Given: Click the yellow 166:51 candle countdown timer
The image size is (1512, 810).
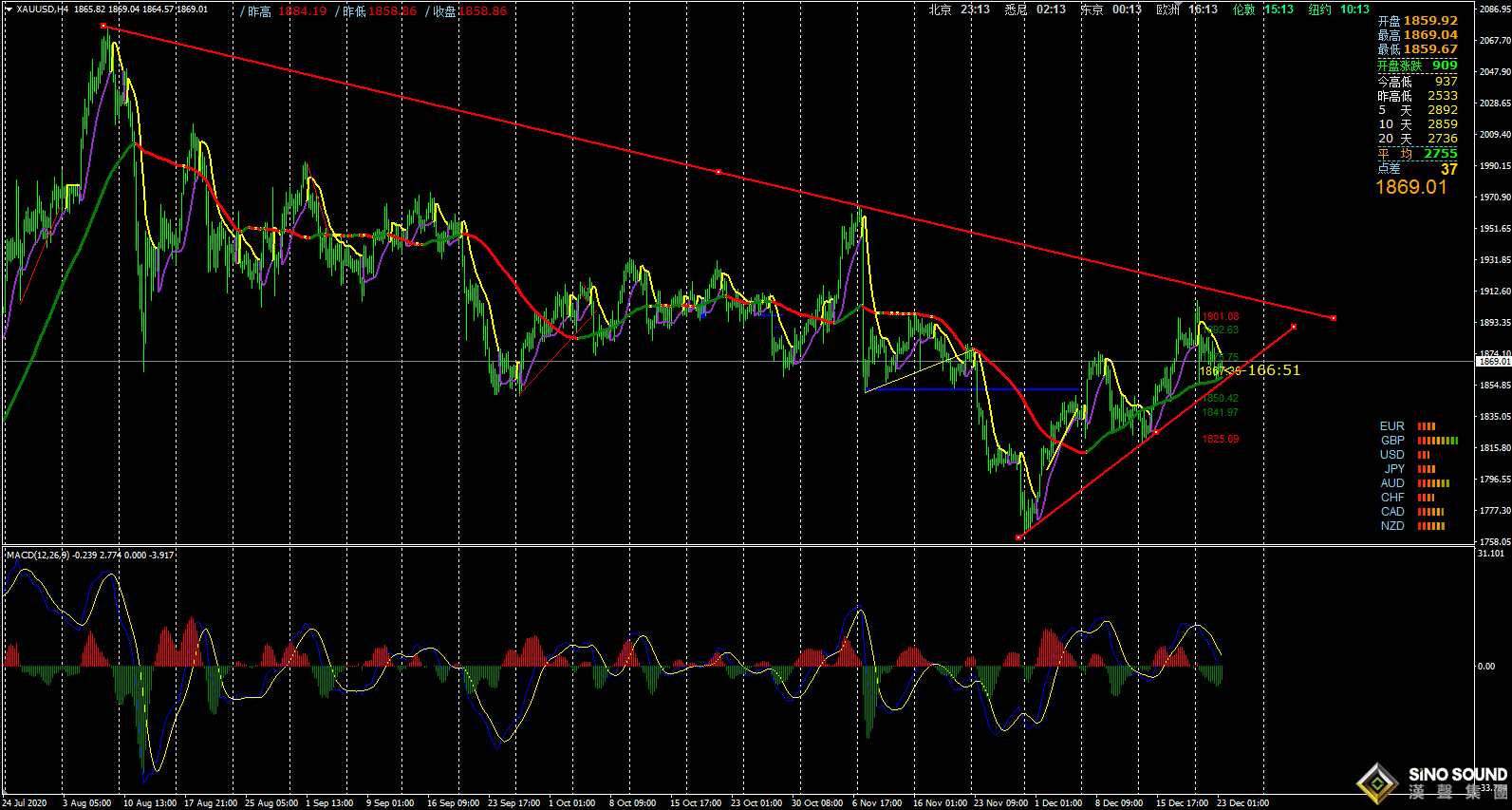Looking at the screenshot, I should [1274, 370].
